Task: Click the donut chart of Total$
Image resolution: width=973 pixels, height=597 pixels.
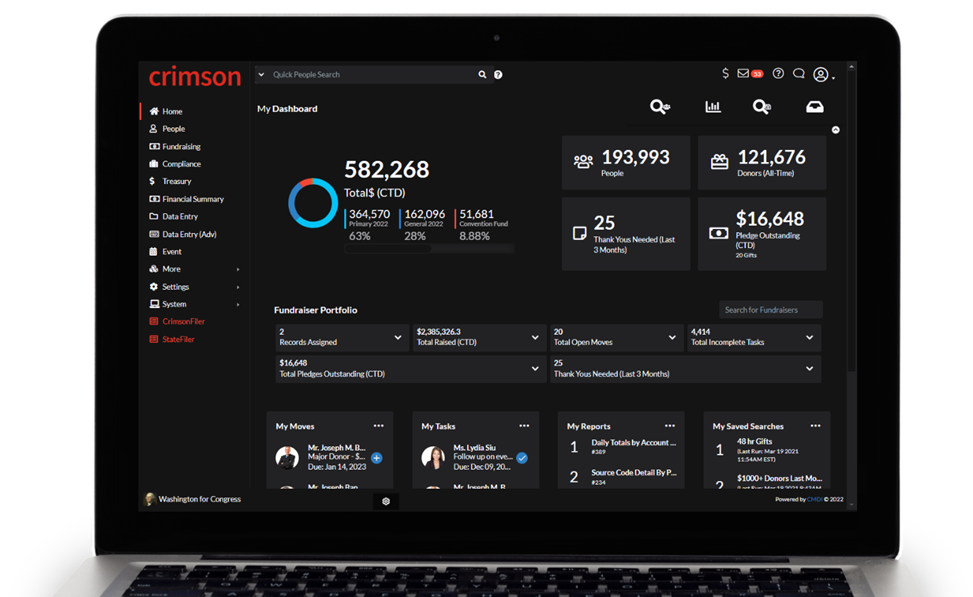Action: coord(313,203)
